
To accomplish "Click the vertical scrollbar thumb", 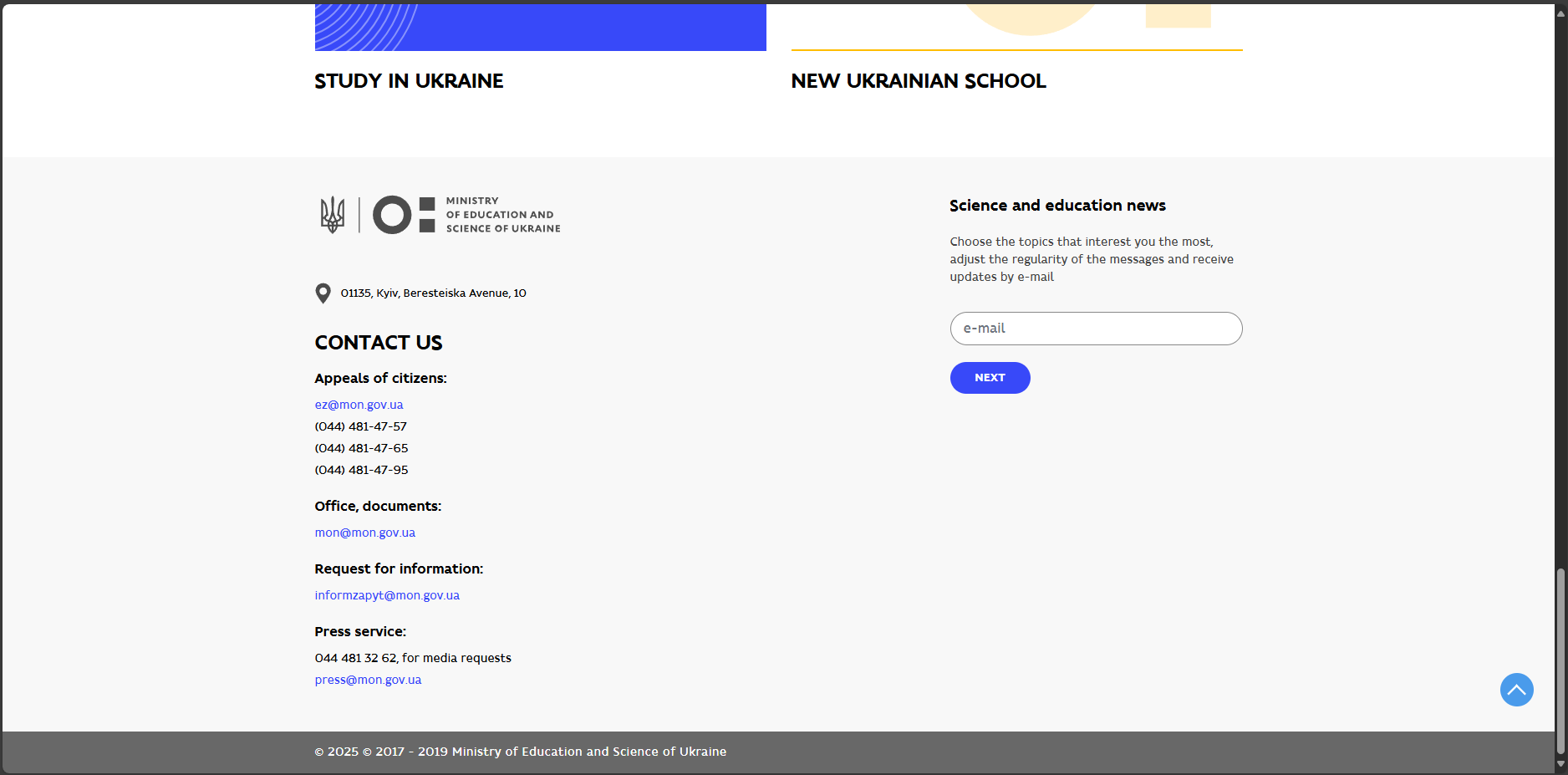I will coord(1560,660).
